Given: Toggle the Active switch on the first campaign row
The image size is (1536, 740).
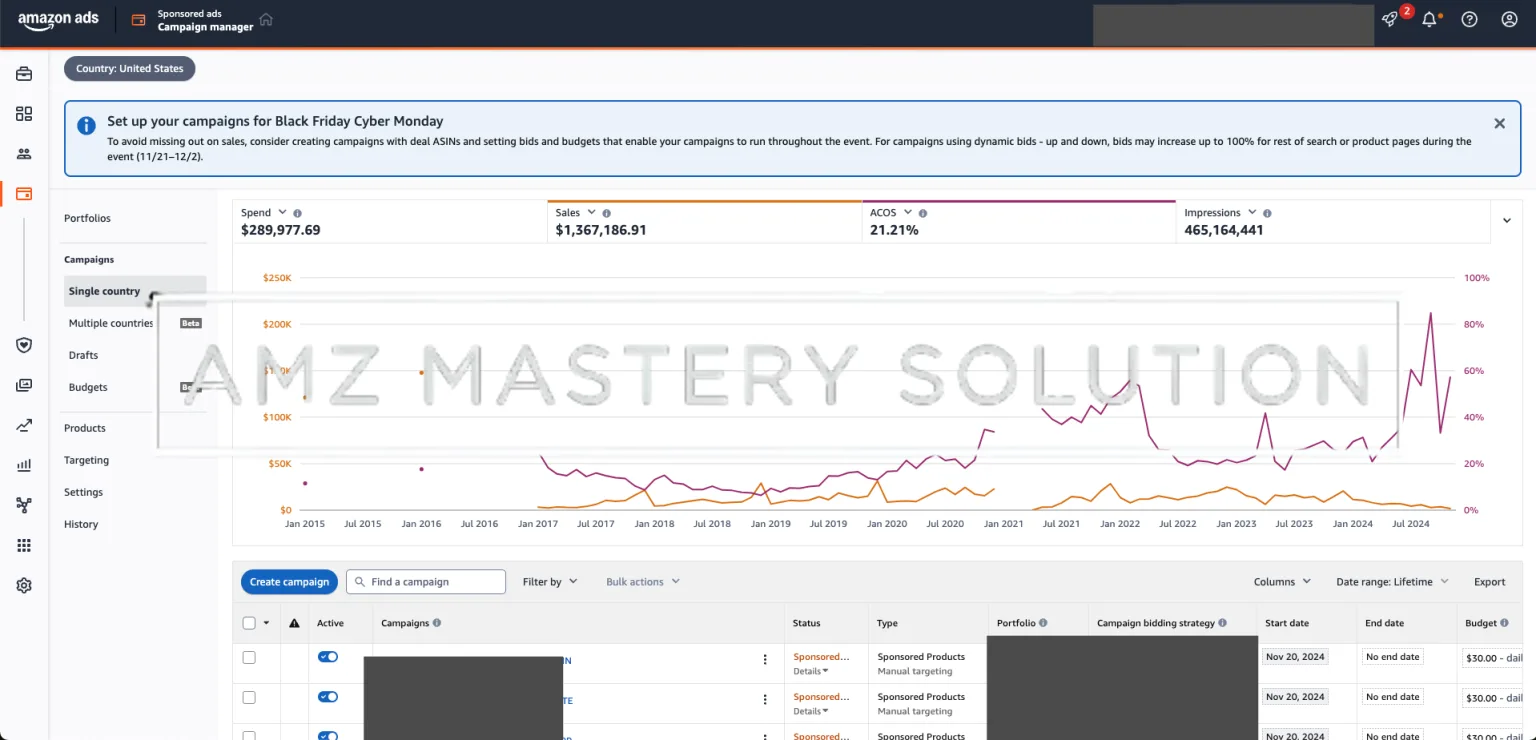Looking at the screenshot, I should tap(328, 657).
